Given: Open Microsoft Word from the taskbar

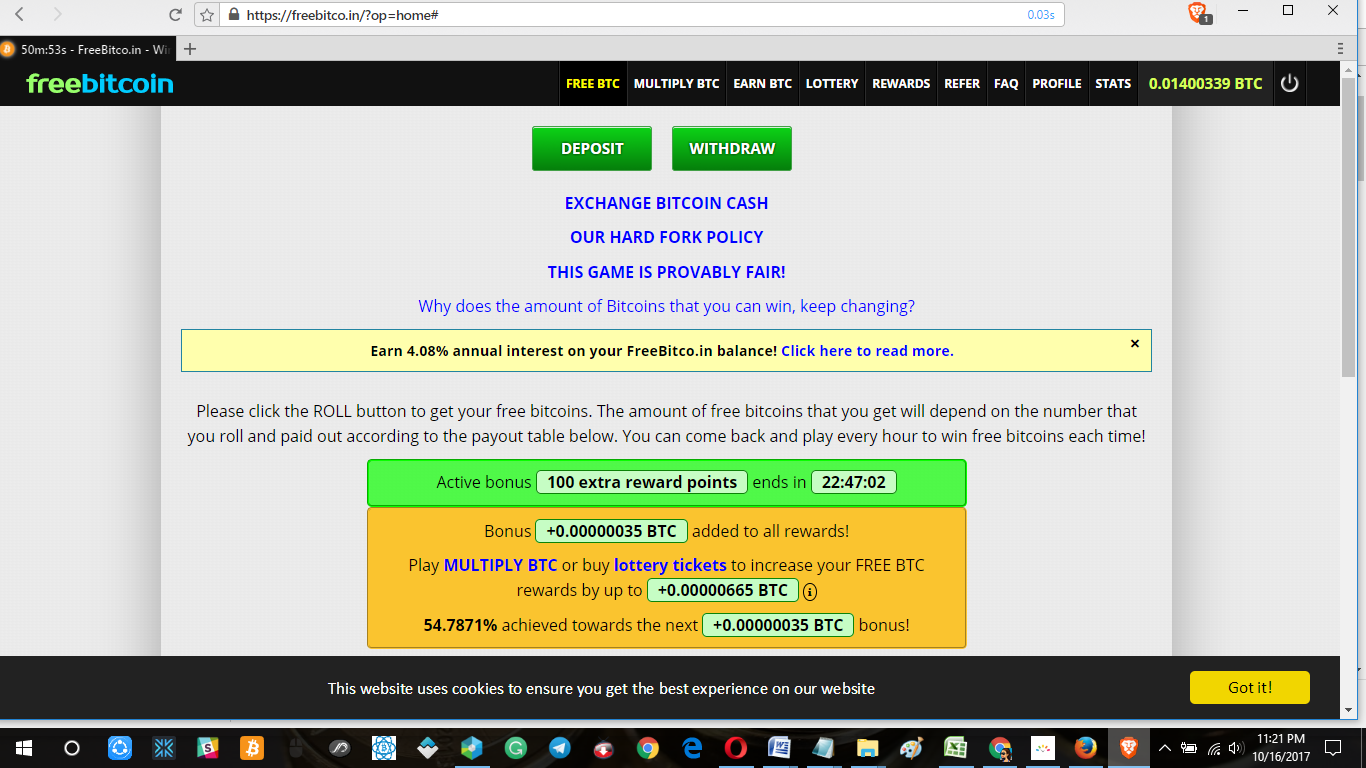Looking at the screenshot, I should pos(779,748).
